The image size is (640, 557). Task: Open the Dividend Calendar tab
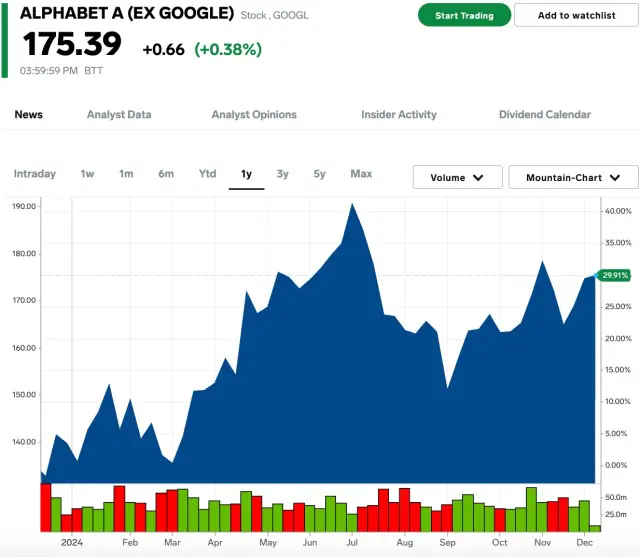[x=545, y=115]
